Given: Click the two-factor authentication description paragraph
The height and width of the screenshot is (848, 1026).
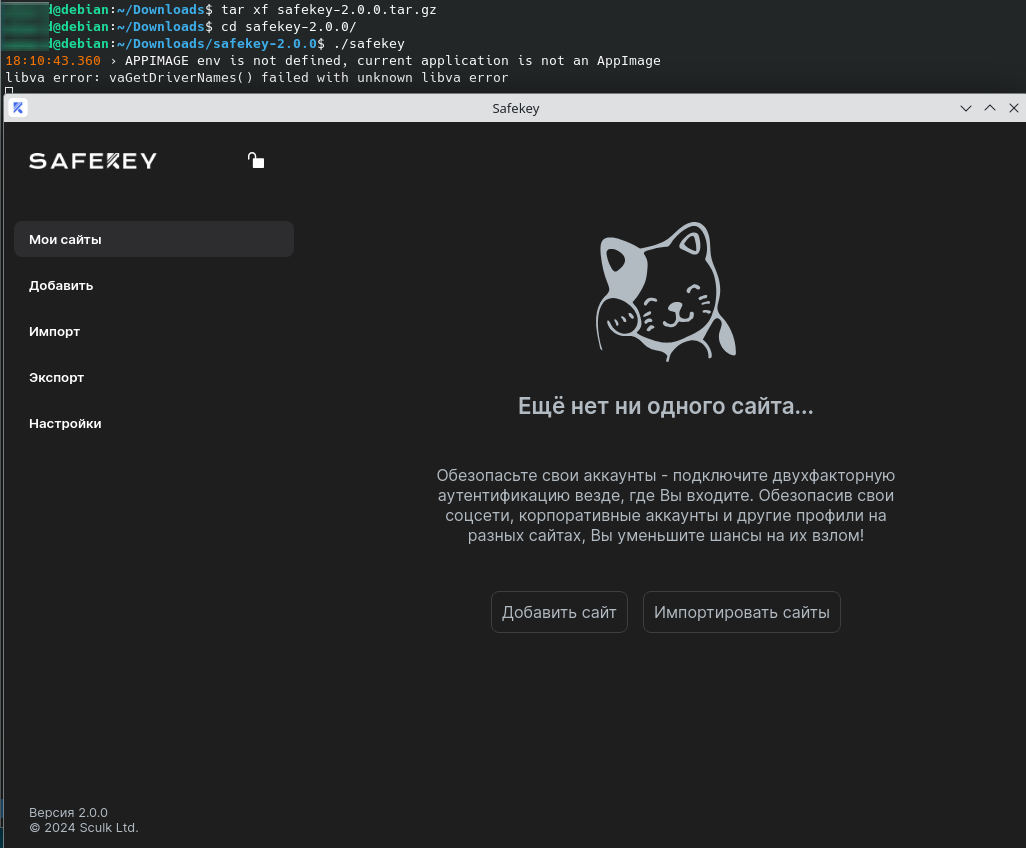Looking at the screenshot, I should click(665, 505).
